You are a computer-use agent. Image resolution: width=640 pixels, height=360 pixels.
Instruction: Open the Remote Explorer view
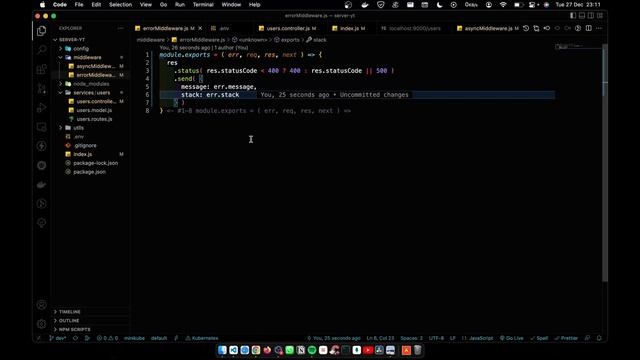click(41, 127)
